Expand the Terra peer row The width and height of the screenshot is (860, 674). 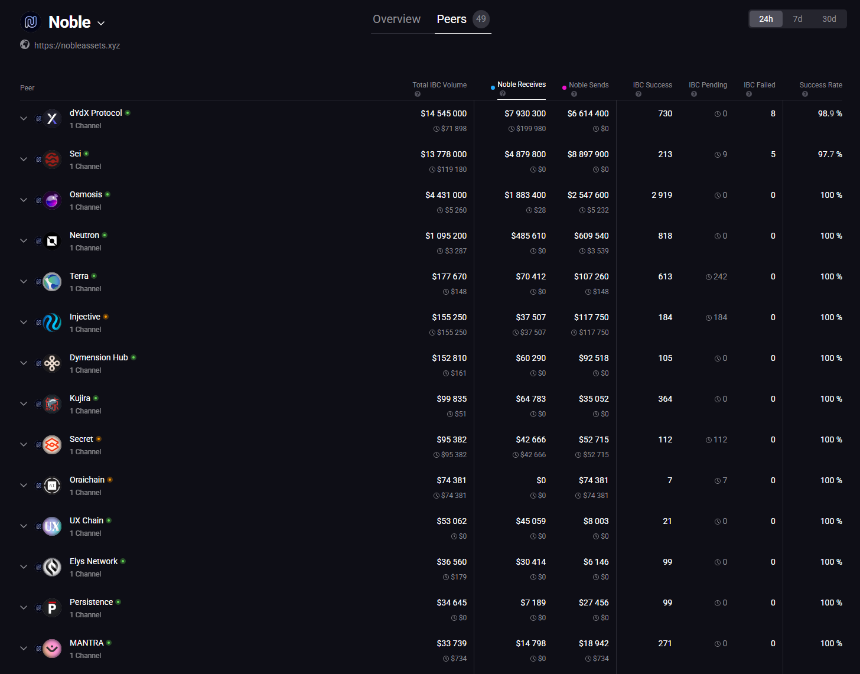point(24,281)
